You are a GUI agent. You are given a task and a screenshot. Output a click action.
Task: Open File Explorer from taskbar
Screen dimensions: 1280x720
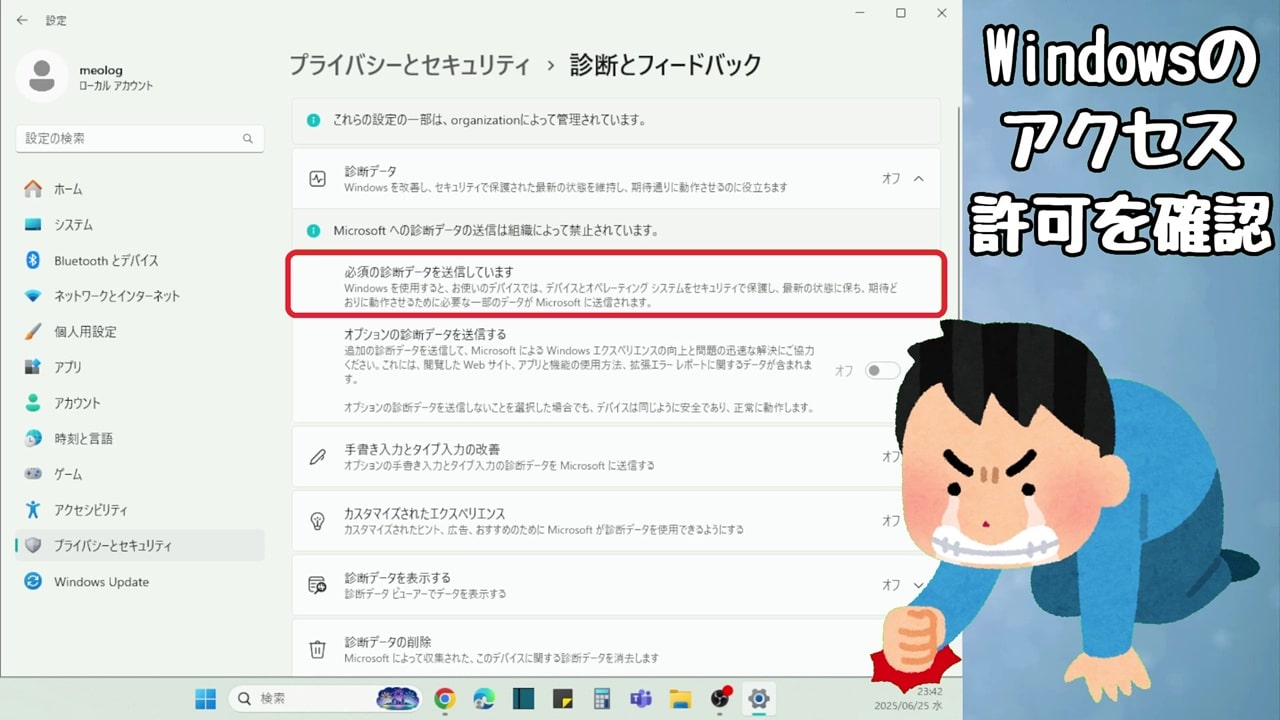point(680,699)
